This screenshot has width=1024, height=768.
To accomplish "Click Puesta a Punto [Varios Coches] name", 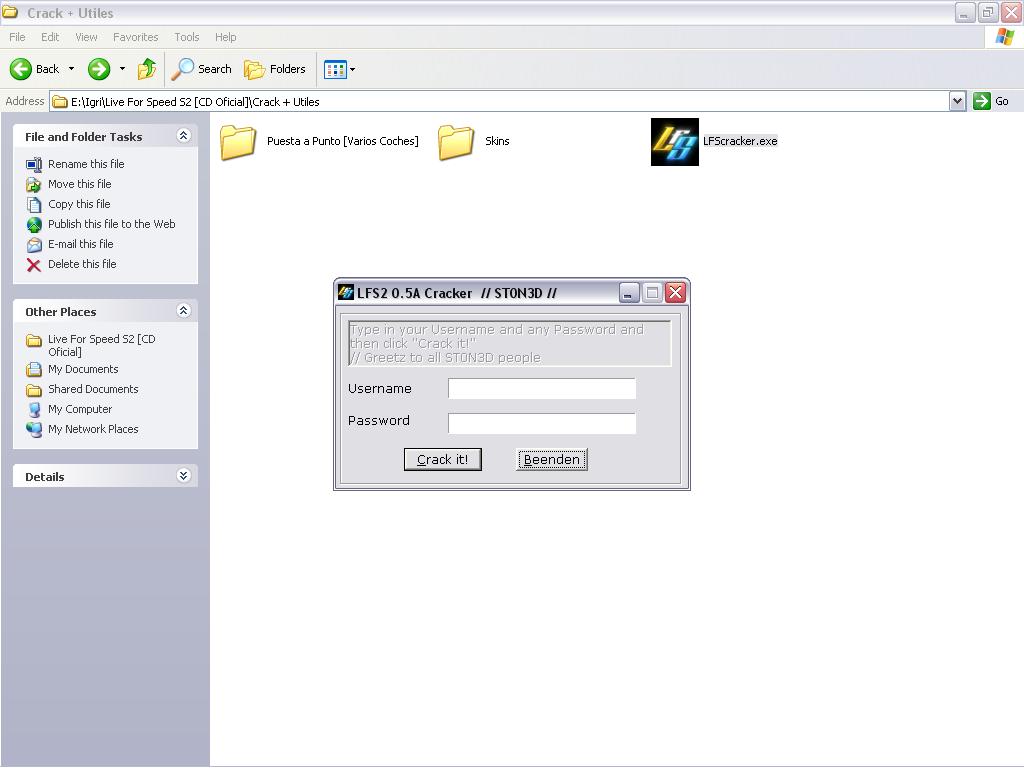I will point(342,141).
